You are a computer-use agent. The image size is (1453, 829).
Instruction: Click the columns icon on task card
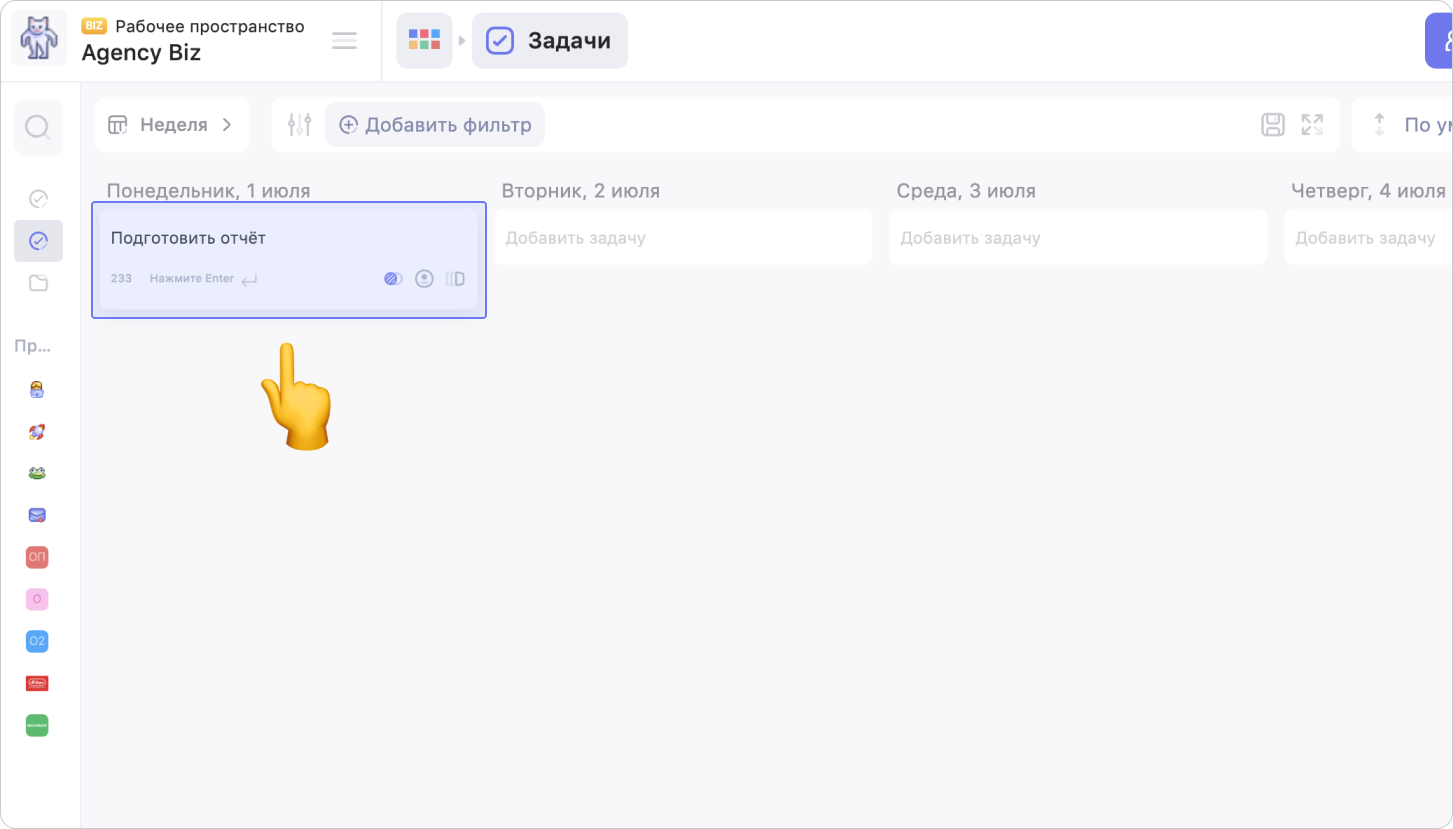click(x=455, y=279)
